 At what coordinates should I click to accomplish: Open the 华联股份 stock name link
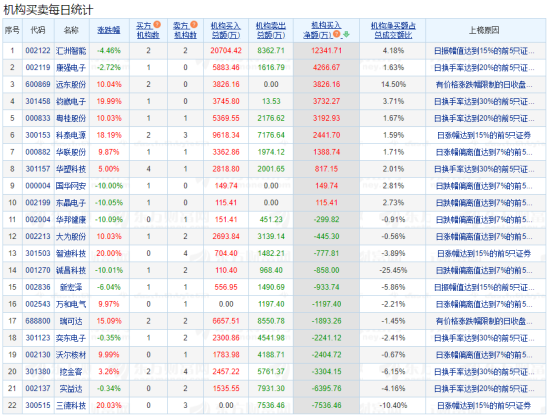[x=71, y=152]
